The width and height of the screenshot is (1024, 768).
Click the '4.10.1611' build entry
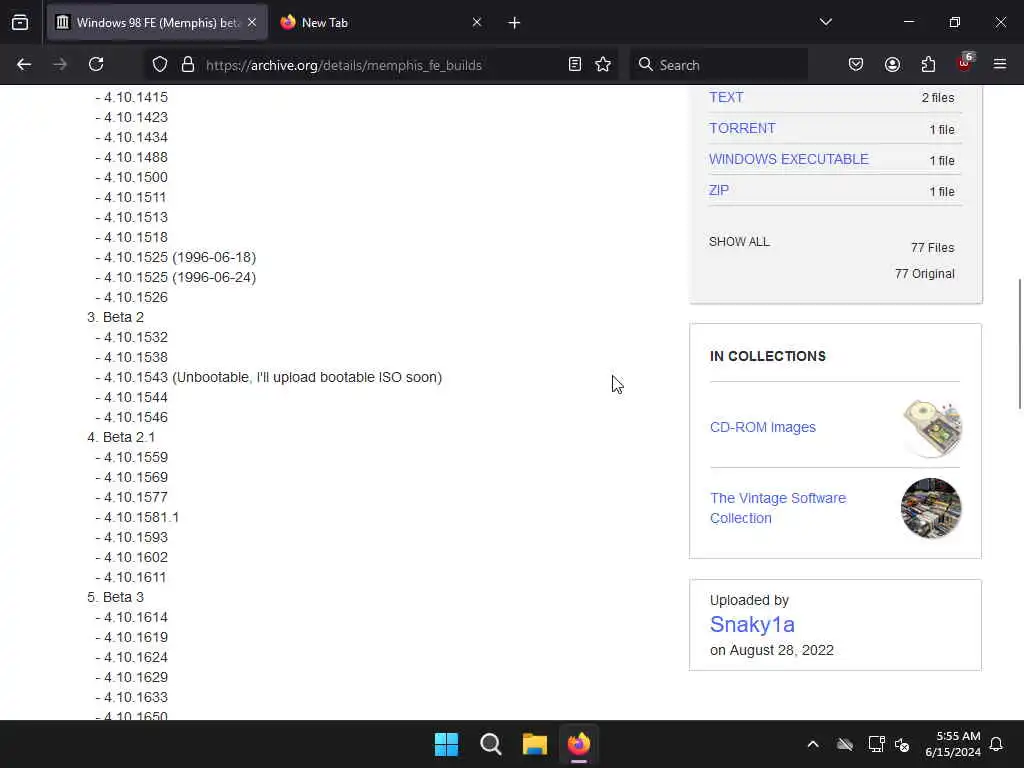[135, 577]
